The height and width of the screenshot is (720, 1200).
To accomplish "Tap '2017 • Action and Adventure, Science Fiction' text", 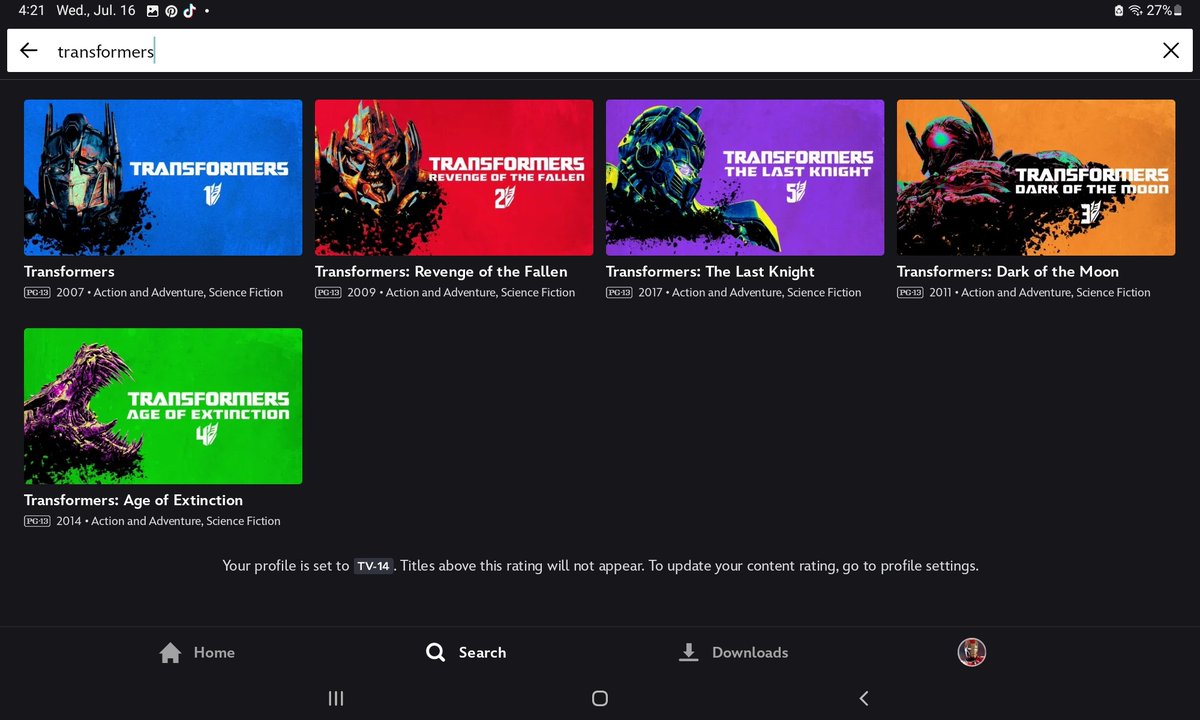I will click(750, 293).
